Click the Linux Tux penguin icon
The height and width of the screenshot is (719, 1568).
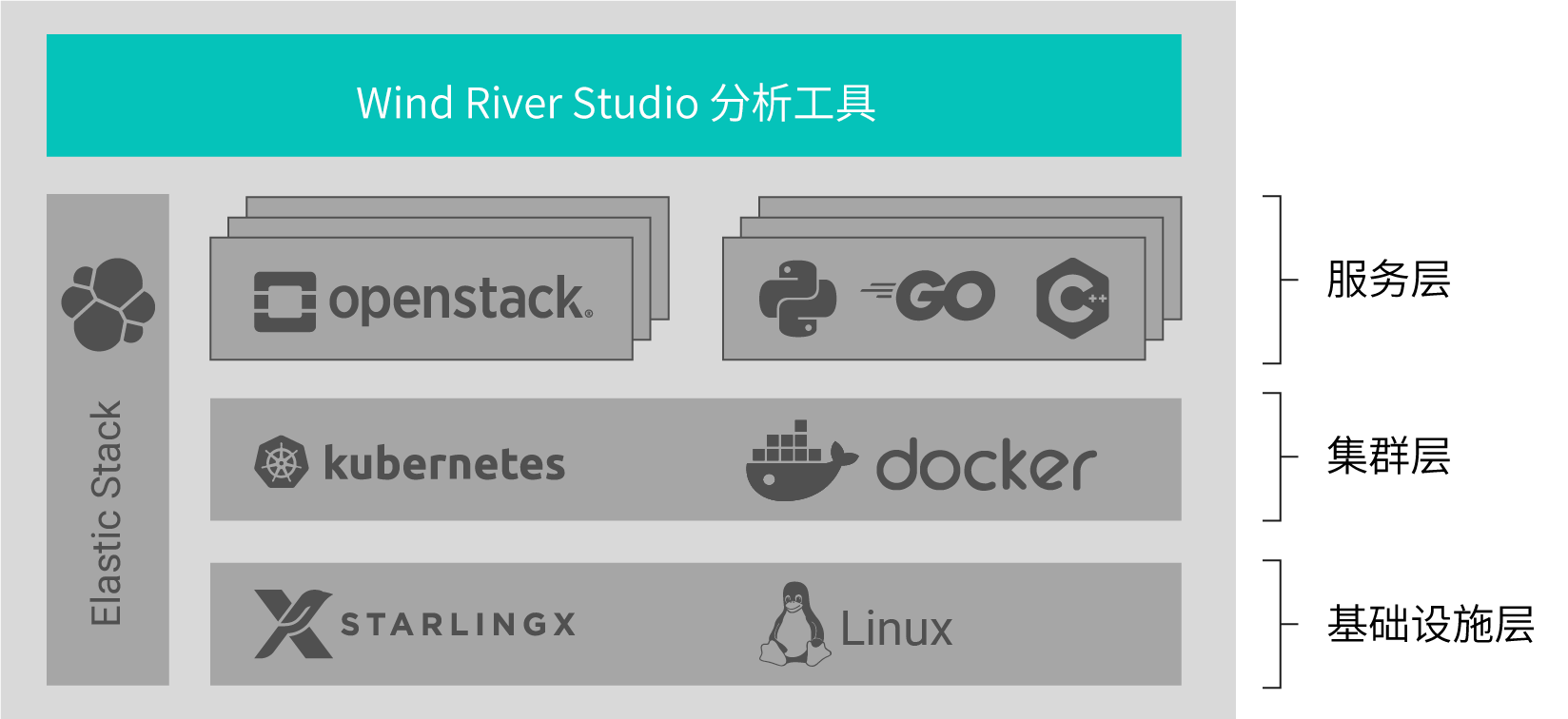pyautogui.click(x=795, y=624)
